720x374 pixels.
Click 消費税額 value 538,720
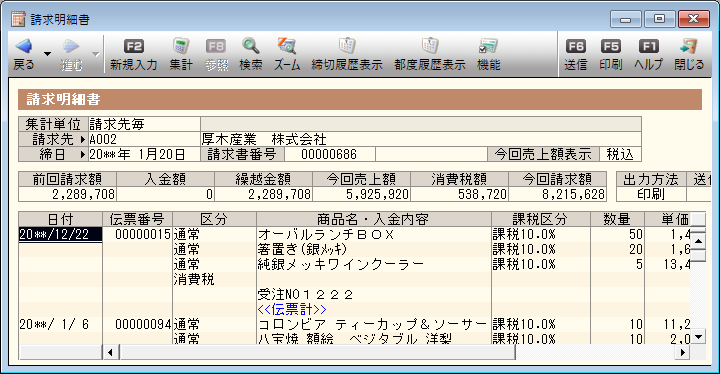460,194
